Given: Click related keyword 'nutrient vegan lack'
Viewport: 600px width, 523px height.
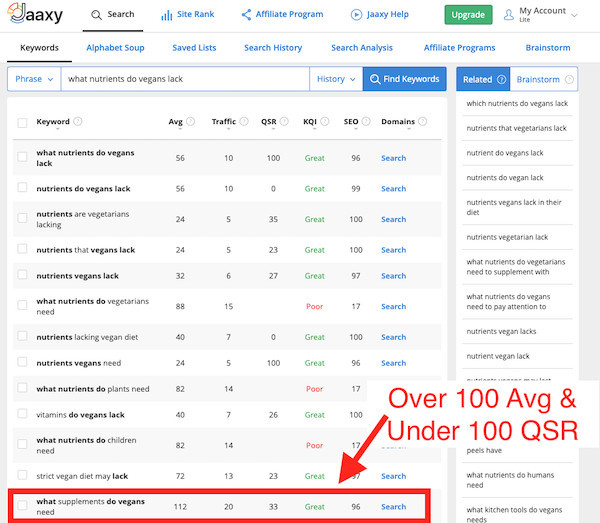Looking at the screenshot, I should pos(498,356).
